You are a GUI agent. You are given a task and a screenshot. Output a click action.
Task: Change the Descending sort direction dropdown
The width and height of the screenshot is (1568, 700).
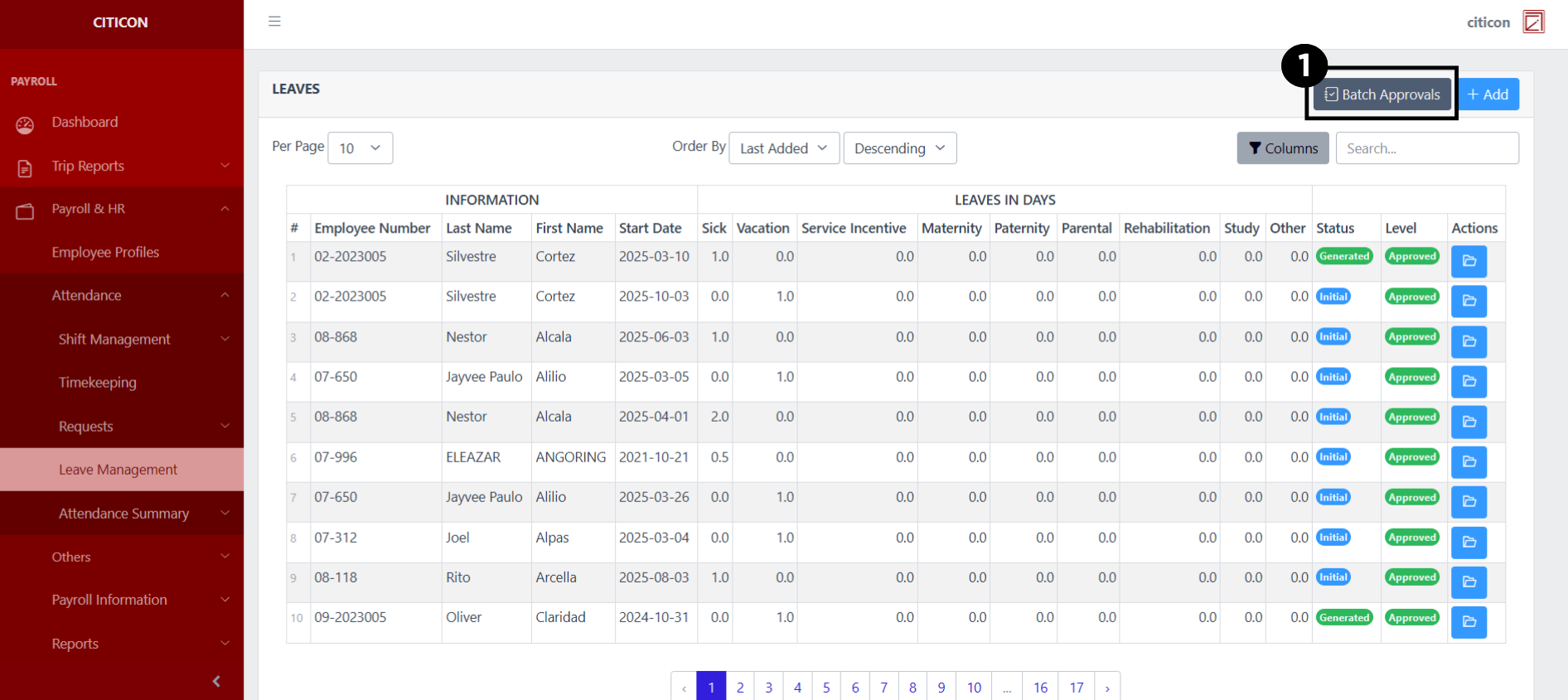899,148
